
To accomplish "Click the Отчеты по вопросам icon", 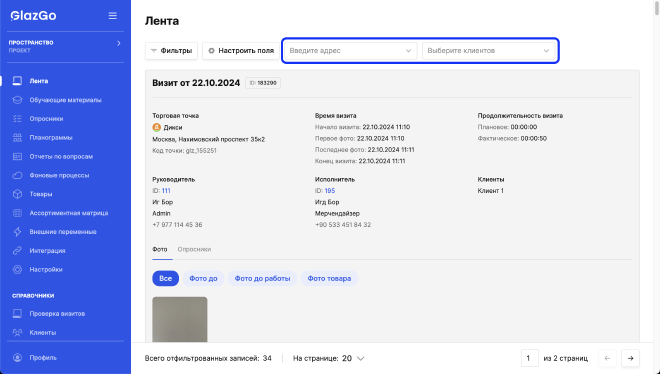I will tap(17, 156).
